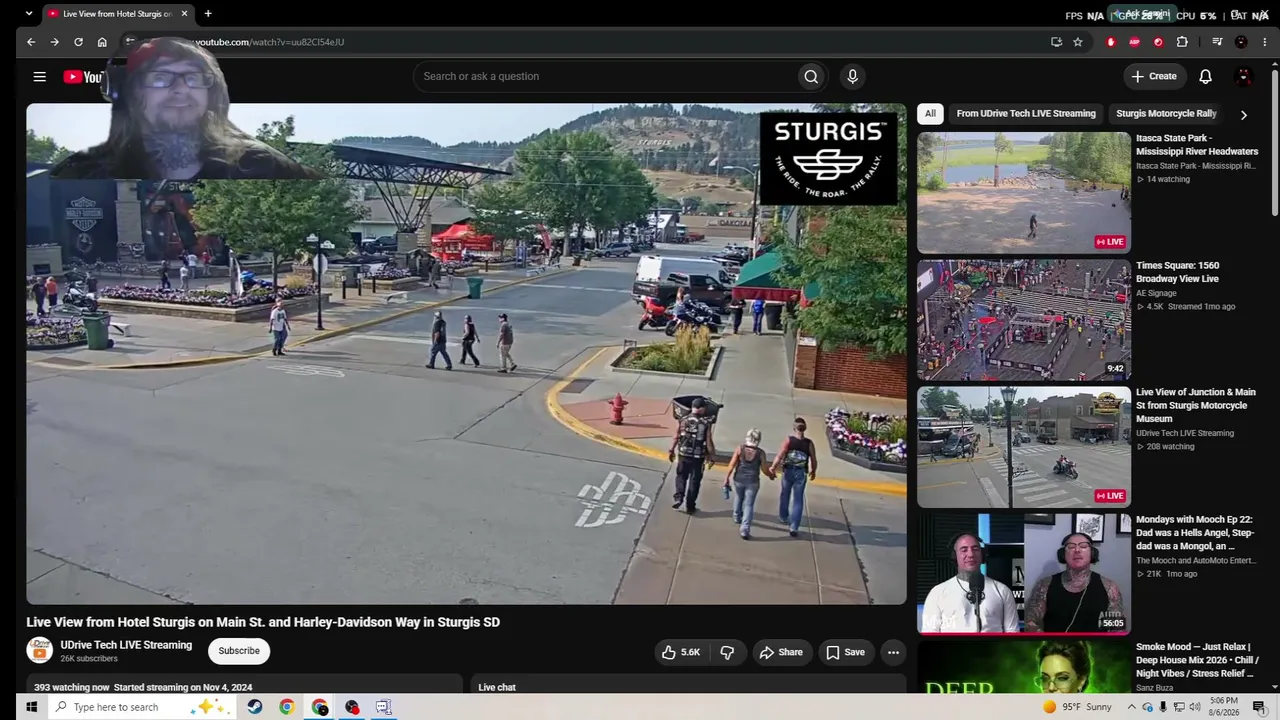Open the taskbar clock showing 5:06 PM
This screenshot has height=720, width=1280.
click(1224, 707)
